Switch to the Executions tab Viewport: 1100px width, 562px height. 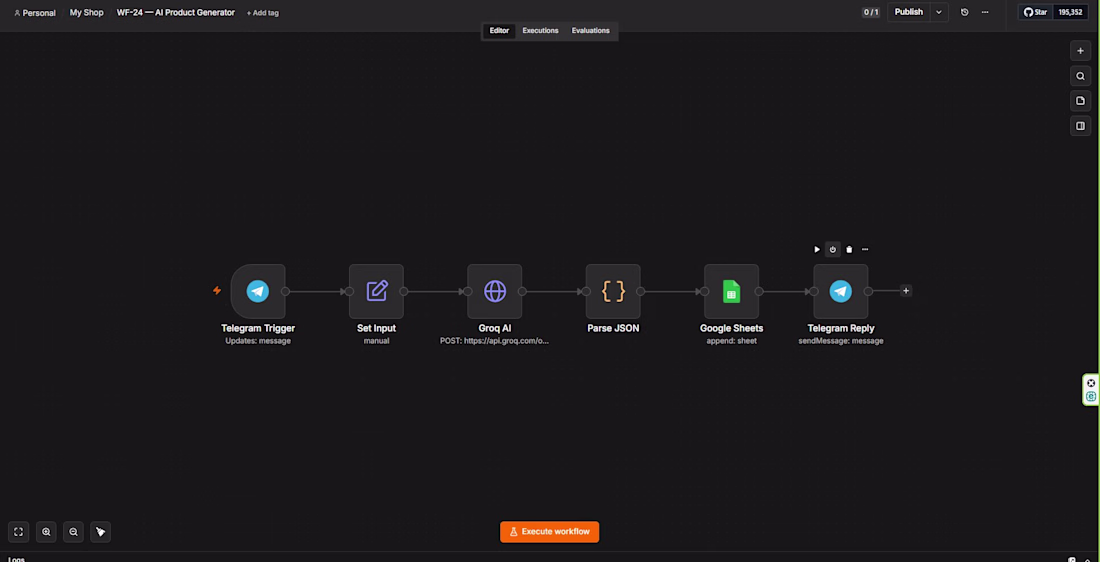(x=540, y=31)
